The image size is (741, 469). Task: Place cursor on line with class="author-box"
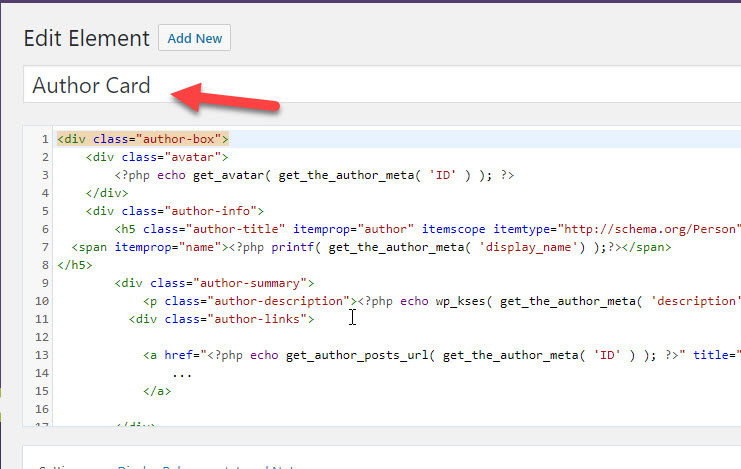143,139
